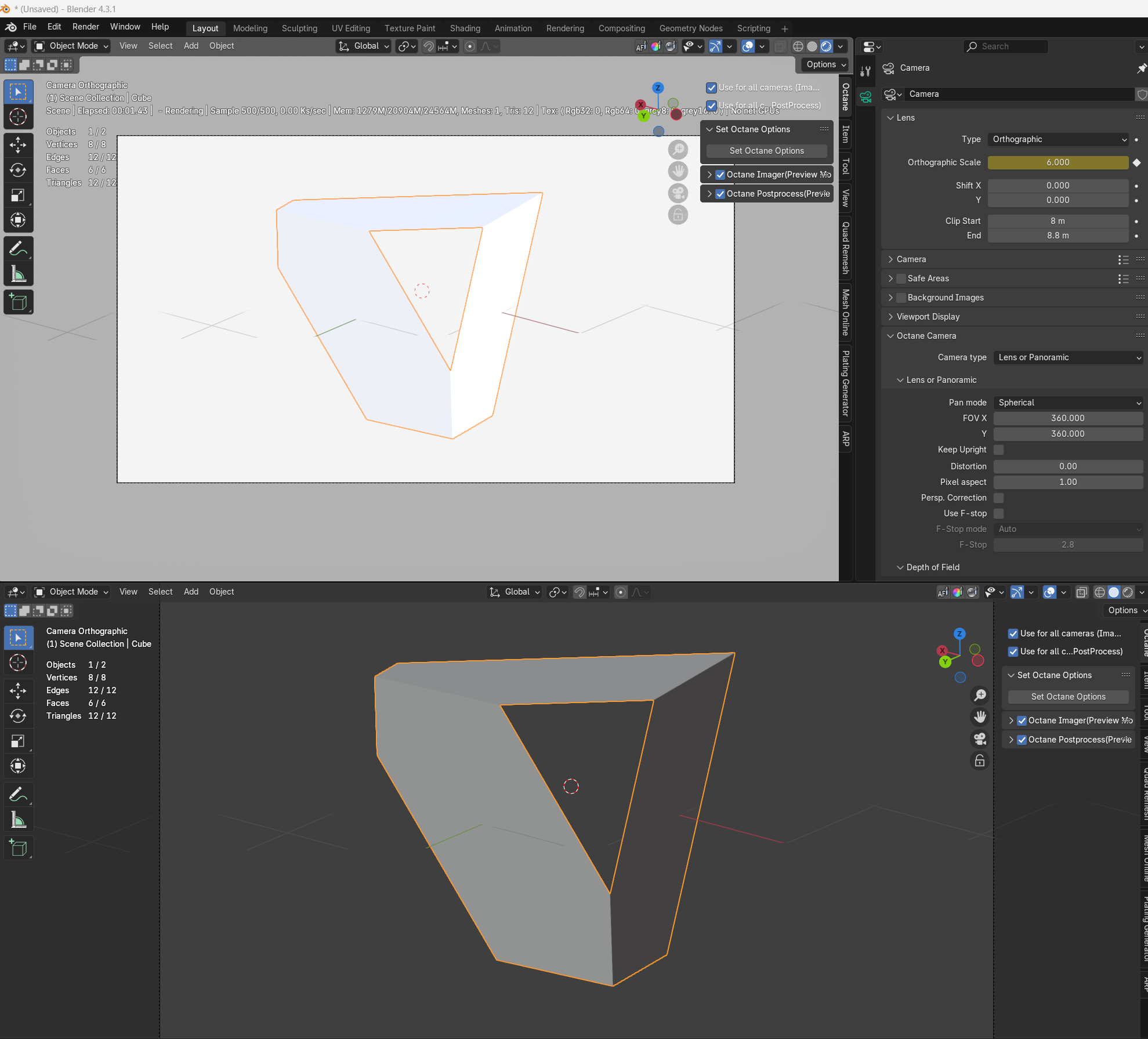
Task: Click the properties Search field
Action: (x=1006, y=46)
